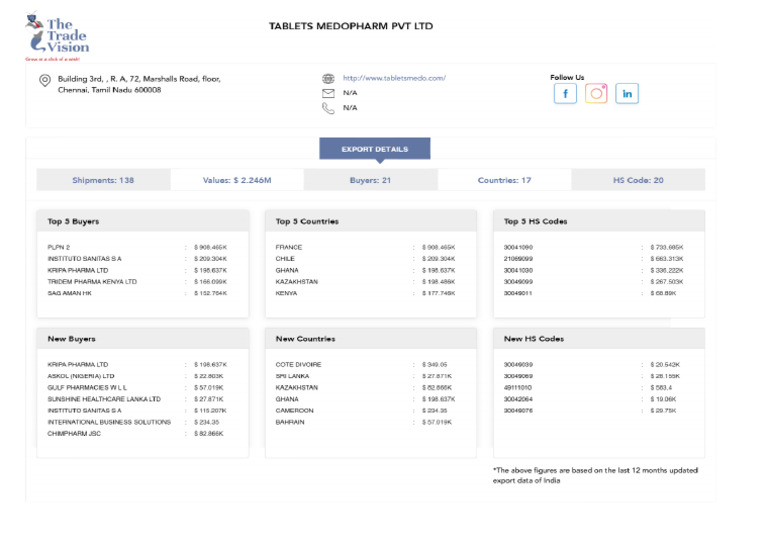
Task: Click SUNSHINE HEALTHCARE LANKA LTD buyer
Action: point(104,399)
